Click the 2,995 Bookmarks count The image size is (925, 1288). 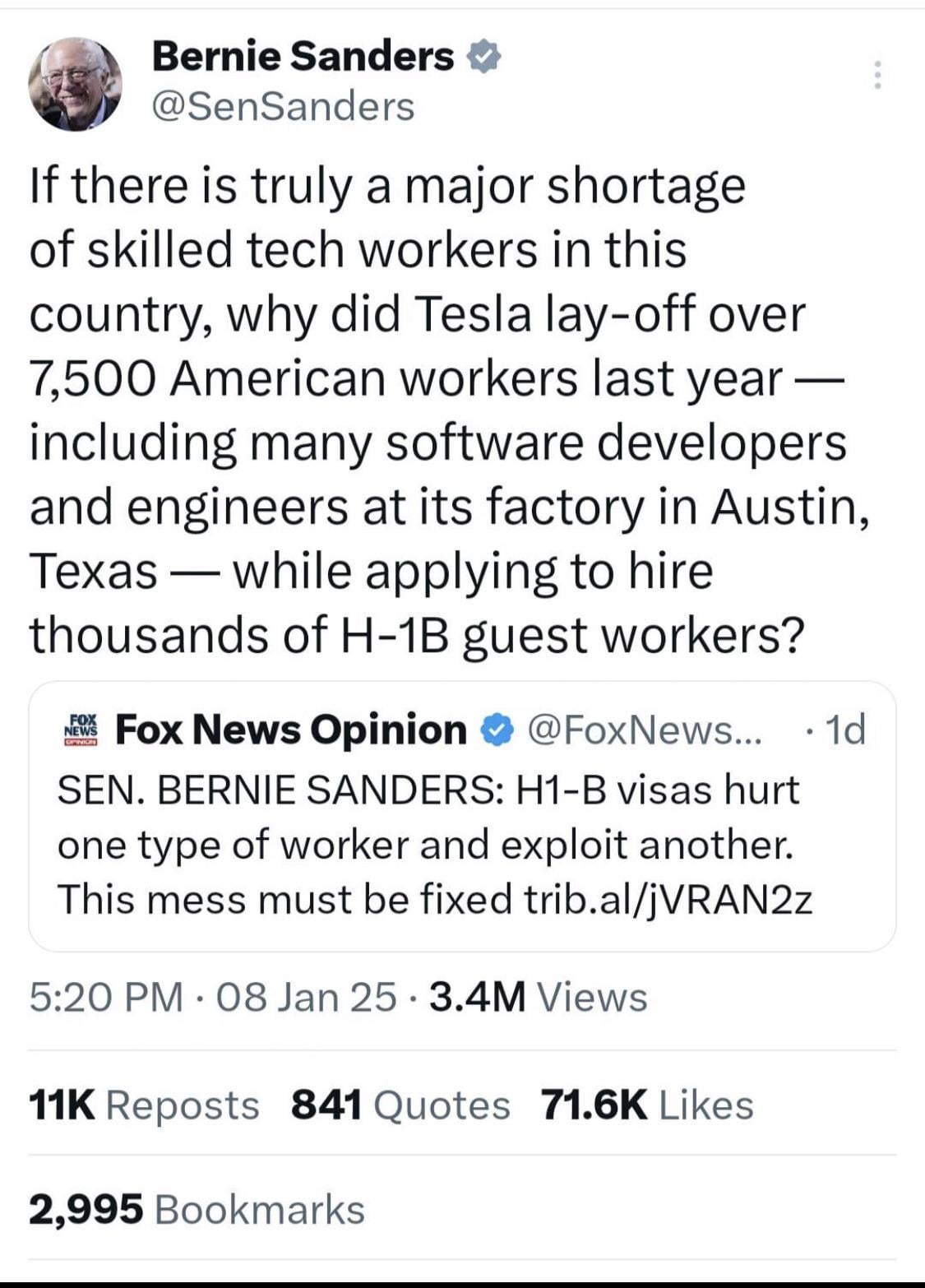197,1210
